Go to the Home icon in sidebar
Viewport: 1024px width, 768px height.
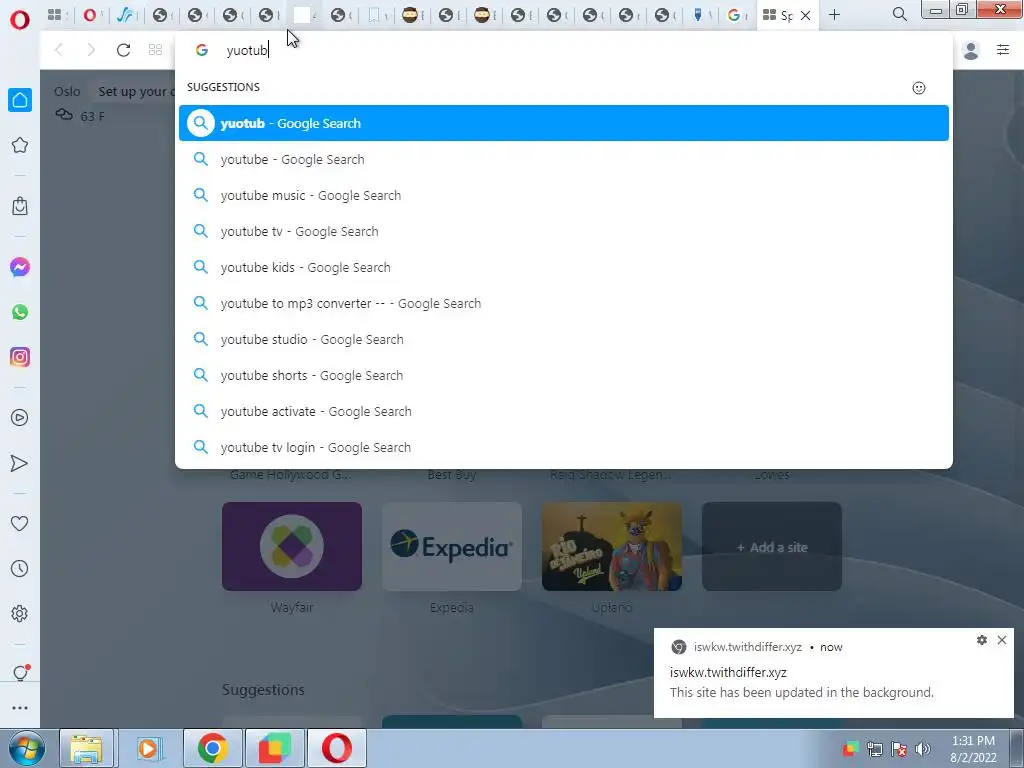(20, 100)
